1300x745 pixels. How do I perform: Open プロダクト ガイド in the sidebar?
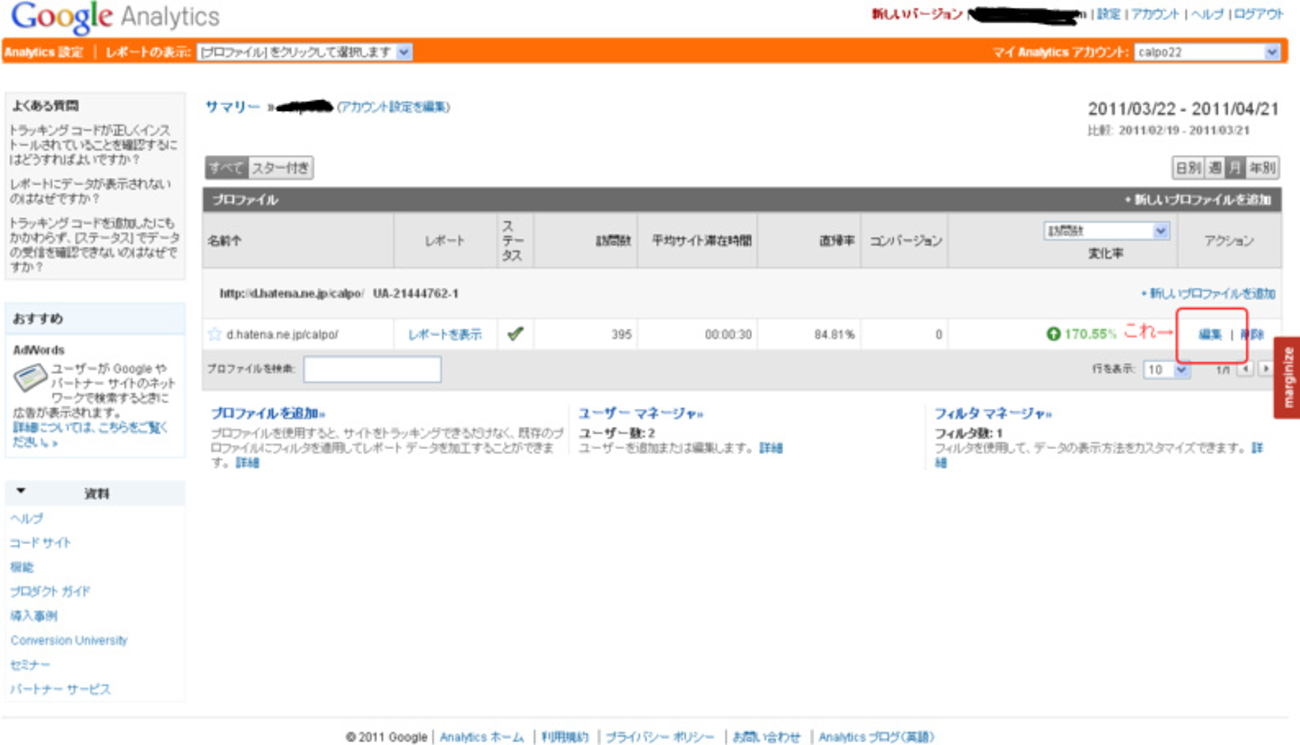pyautogui.click(x=50, y=591)
